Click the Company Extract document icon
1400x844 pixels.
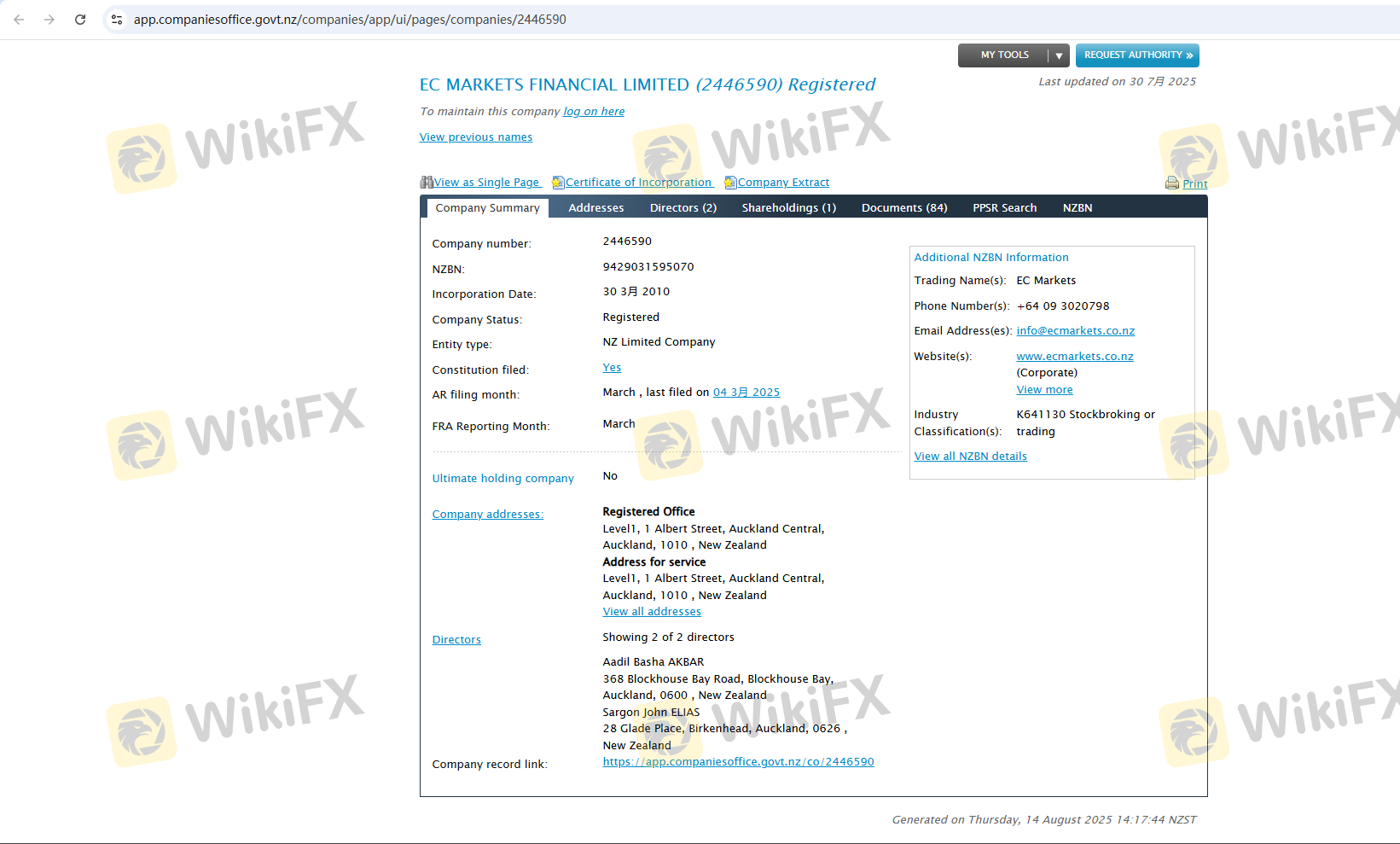[730, 183]
